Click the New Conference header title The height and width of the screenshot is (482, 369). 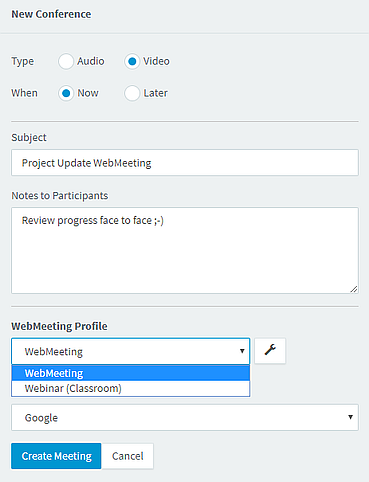(51, 14)
